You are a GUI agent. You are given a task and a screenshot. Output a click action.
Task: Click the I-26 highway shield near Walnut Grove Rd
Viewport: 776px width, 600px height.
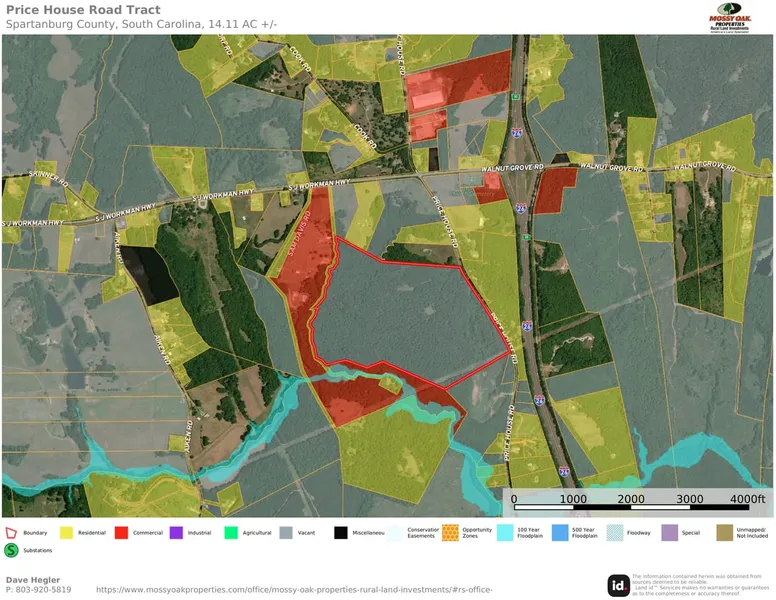point(523,208)
